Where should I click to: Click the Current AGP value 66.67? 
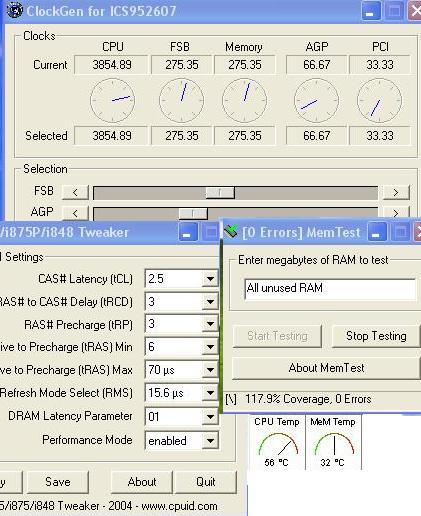pos(317,65)
